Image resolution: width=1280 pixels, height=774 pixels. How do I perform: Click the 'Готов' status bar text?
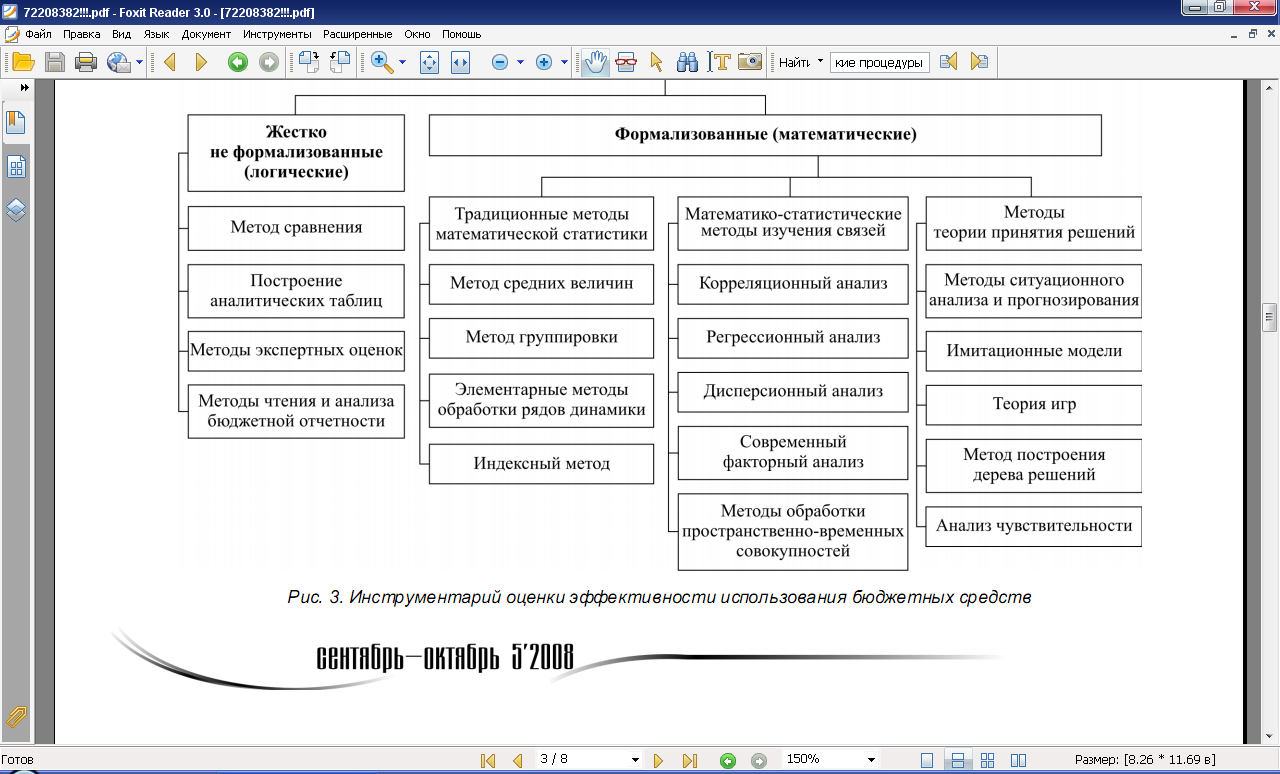(x=17, y=760)
